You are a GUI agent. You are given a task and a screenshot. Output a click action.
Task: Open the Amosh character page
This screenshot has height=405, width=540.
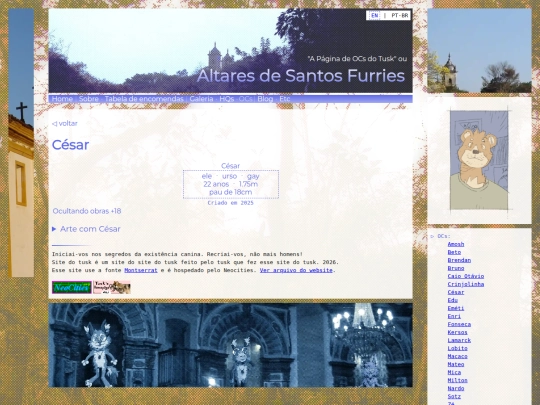456,244
